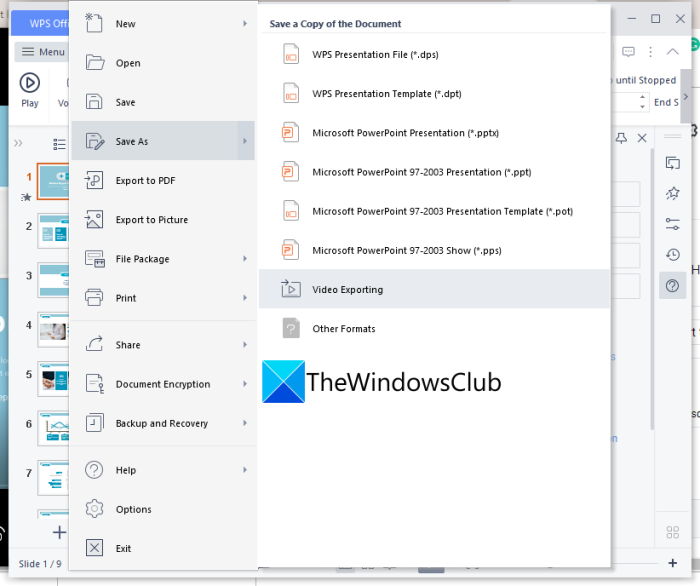
Task: Select PowerPoint 97-2003 Presentation Template (*.pot)
Action: tap(434, 211)
